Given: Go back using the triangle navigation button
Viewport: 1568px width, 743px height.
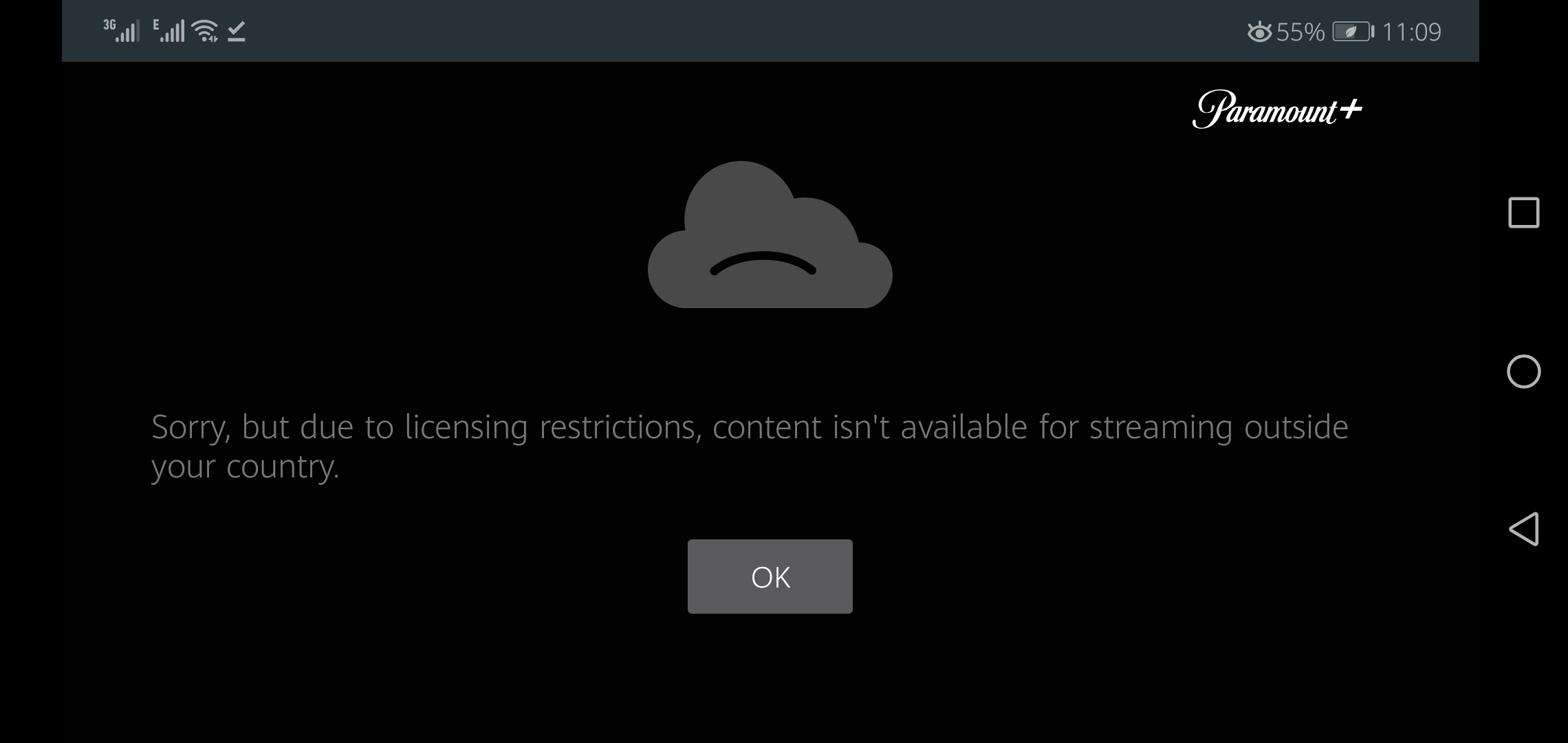Looking at the screenshot, I should pyautogui.click(x=1524, y=529).
